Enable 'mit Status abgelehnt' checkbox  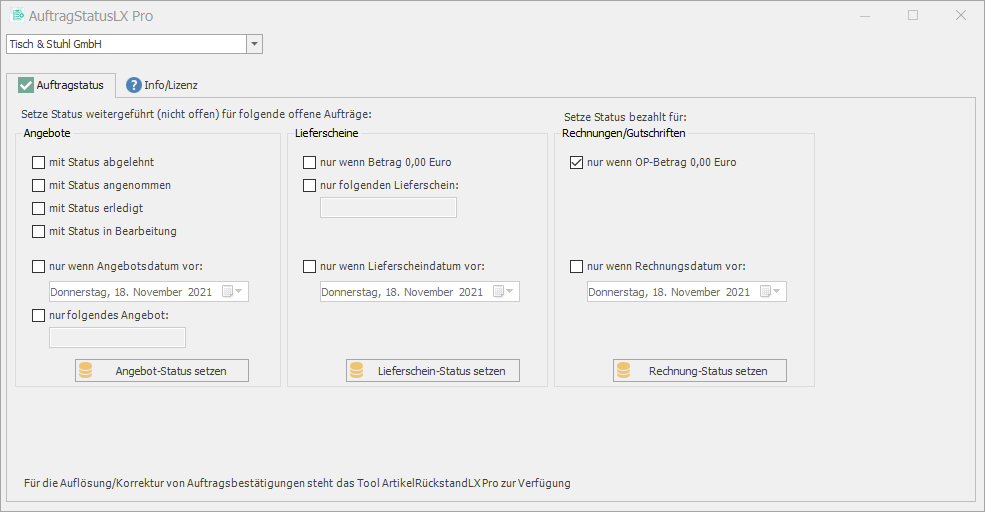[x=38, y=162]
